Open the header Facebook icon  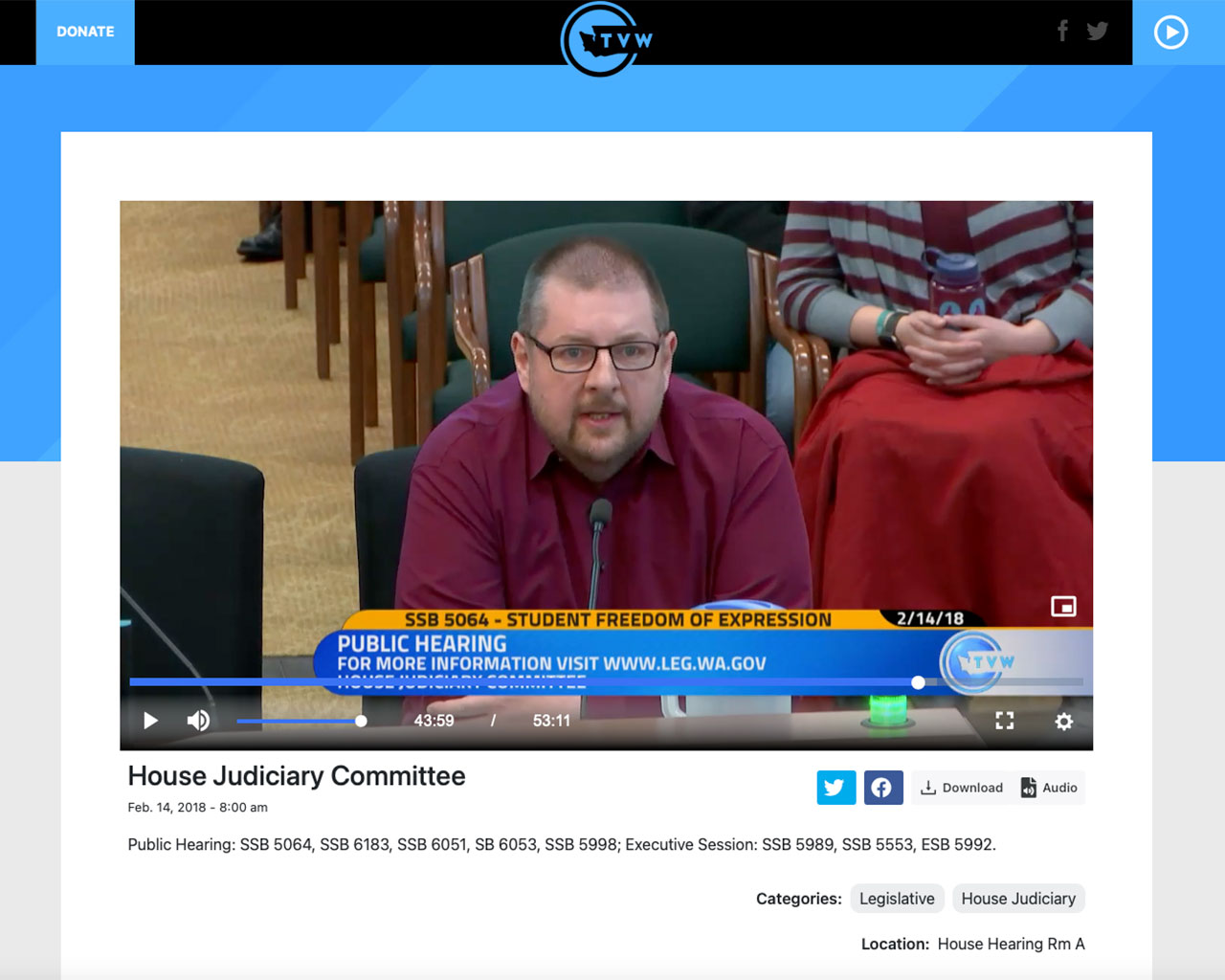[x=1062, y=32]
